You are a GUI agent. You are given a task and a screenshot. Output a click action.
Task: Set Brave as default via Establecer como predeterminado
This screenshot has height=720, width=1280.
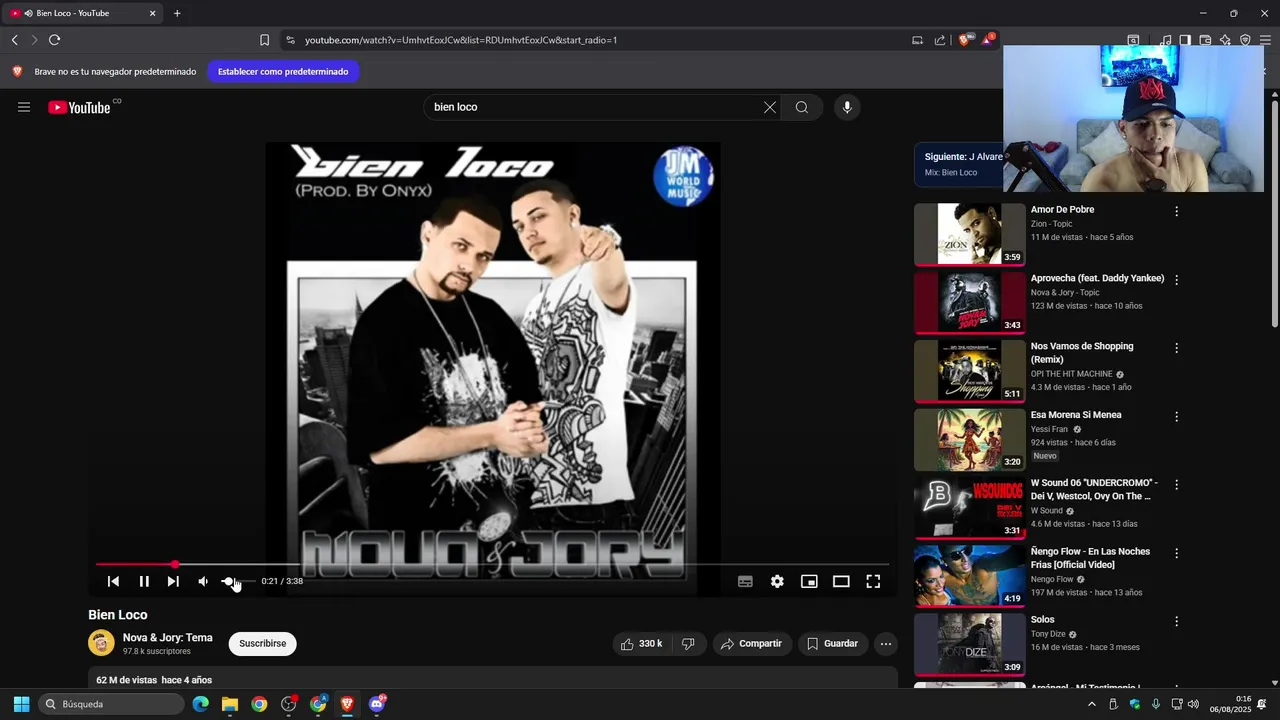[283, 72]
